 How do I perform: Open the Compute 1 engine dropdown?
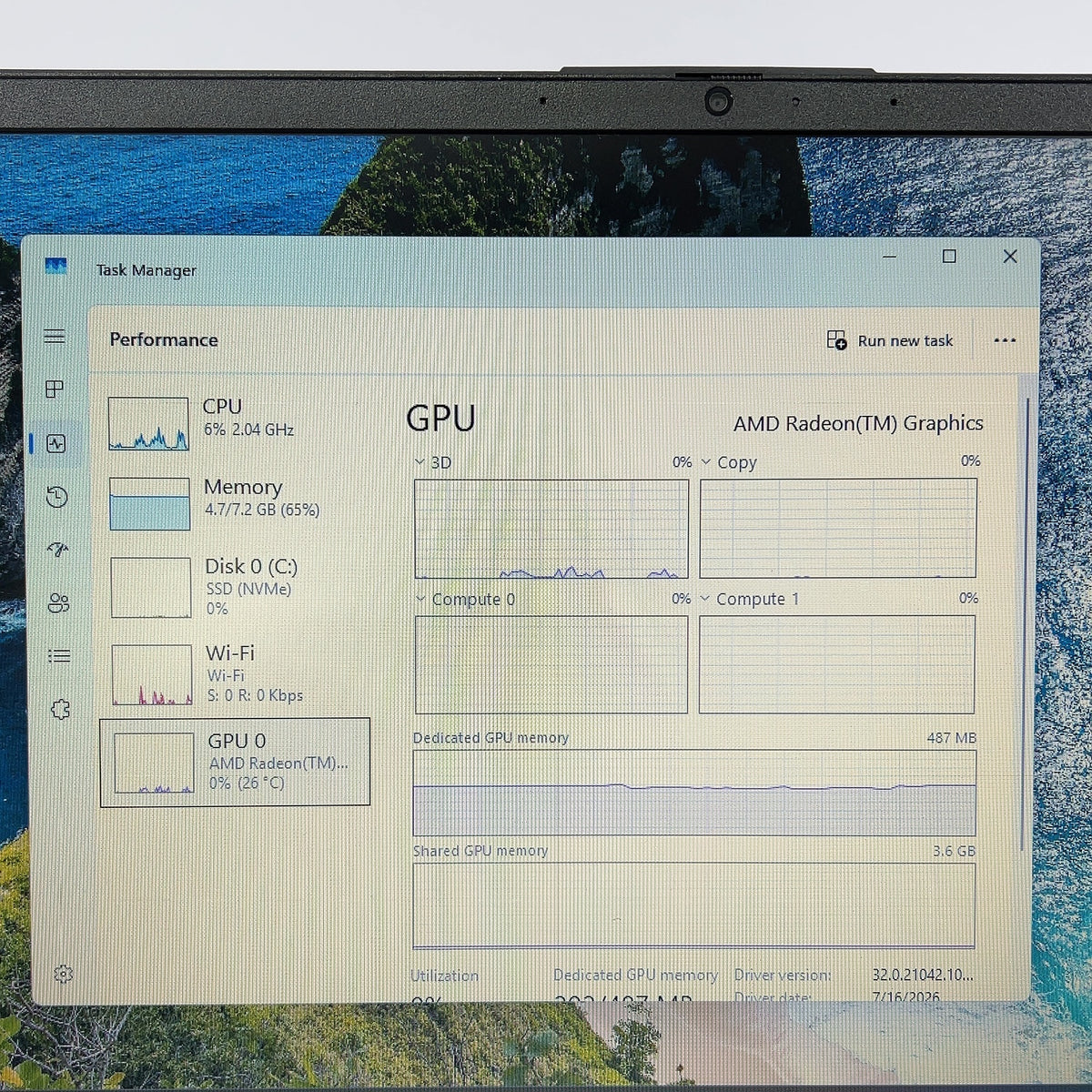[x=704, y=599]
